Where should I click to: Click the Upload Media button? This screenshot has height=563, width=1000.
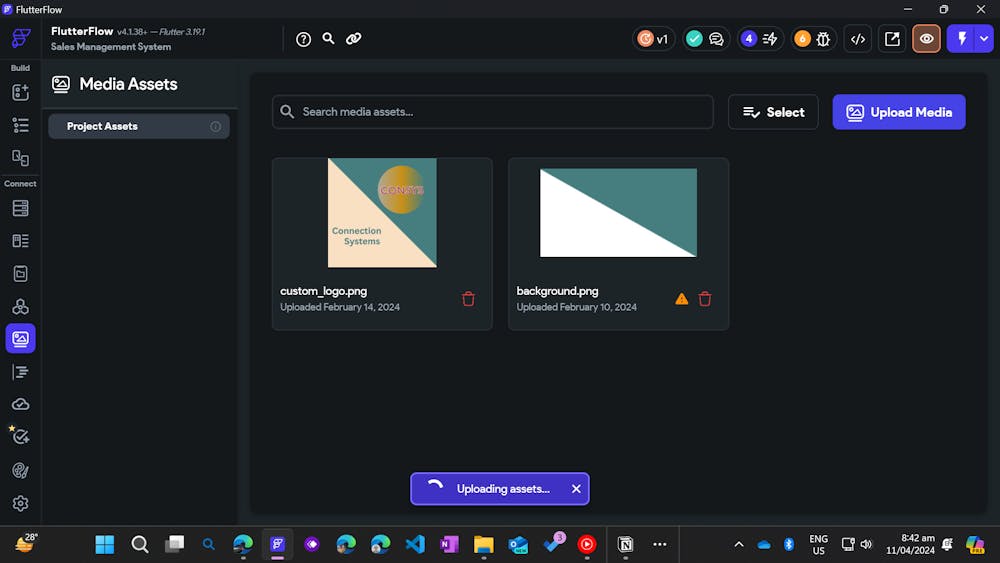tap(899, 112)
